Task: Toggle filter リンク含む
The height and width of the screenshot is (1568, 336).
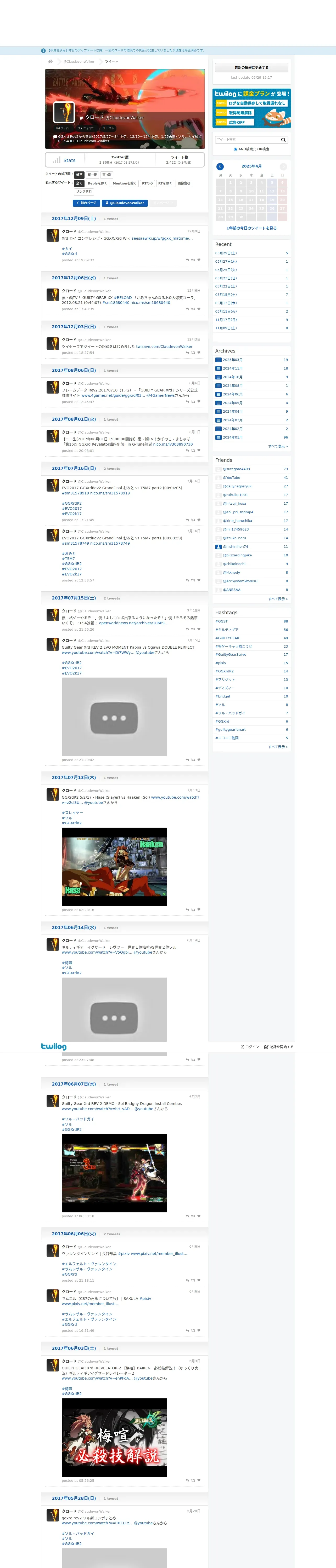Action: tap(84, 192)
